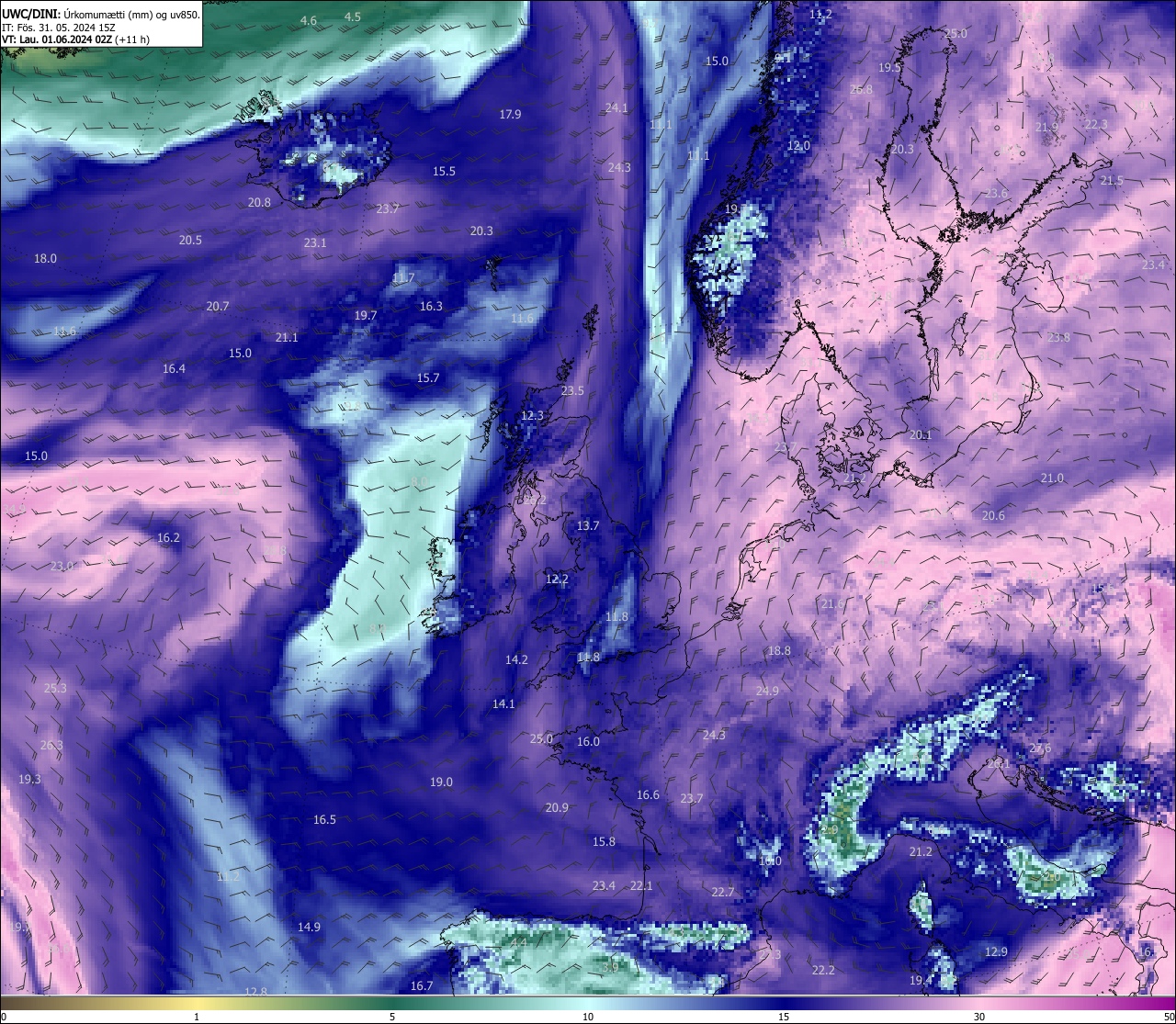The image size is (1176, 1024).
Task: Select the 25.3 value label
Action: 55,688
